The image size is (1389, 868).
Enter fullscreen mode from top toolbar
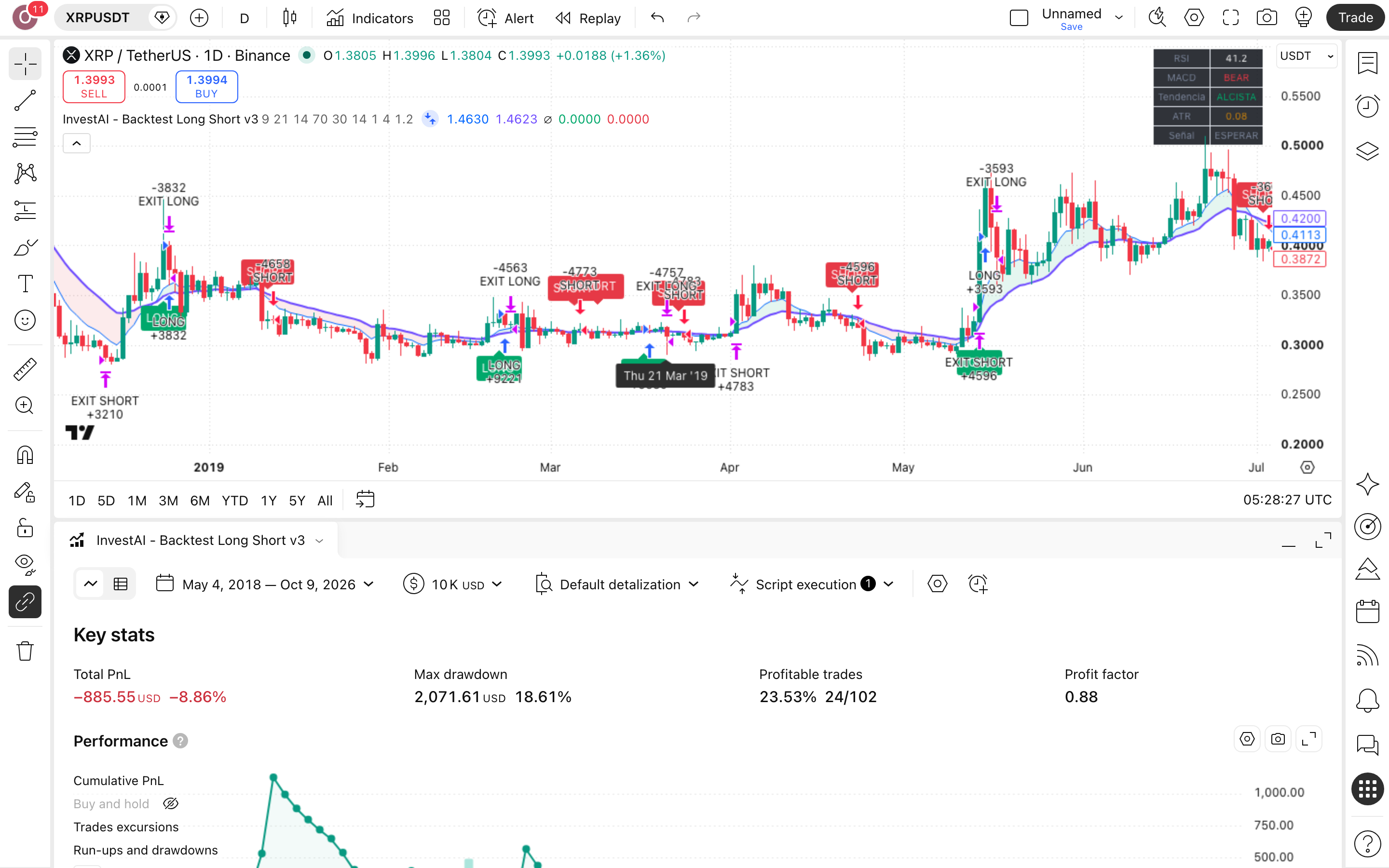1230,18
